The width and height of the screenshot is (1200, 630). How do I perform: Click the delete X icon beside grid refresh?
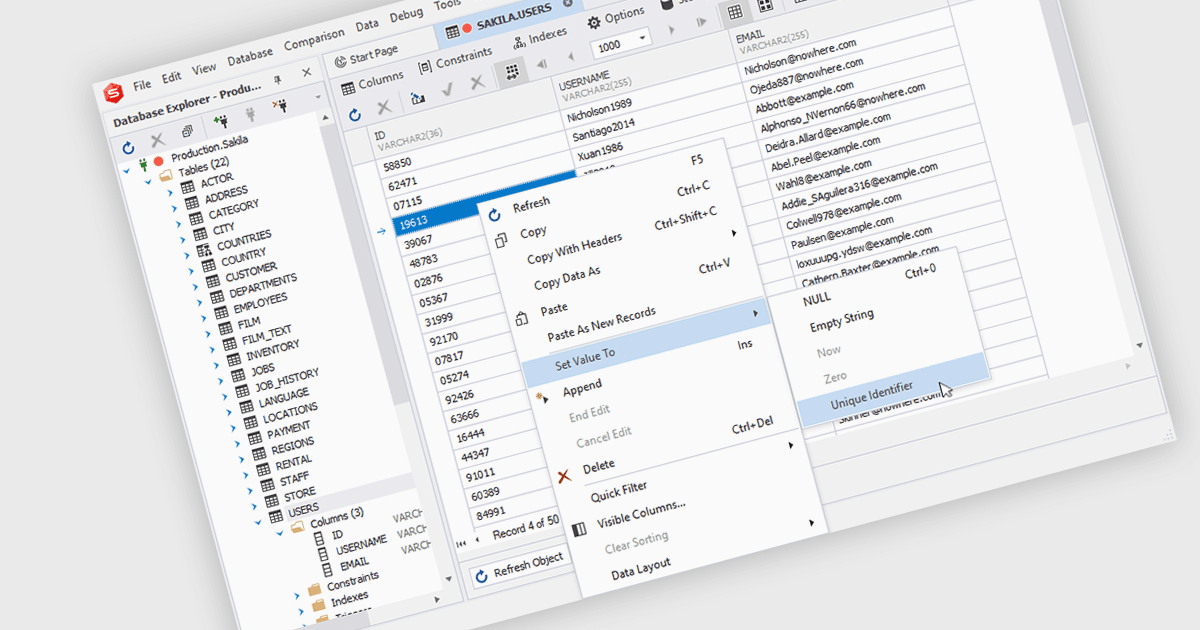(x=384, y=107)
